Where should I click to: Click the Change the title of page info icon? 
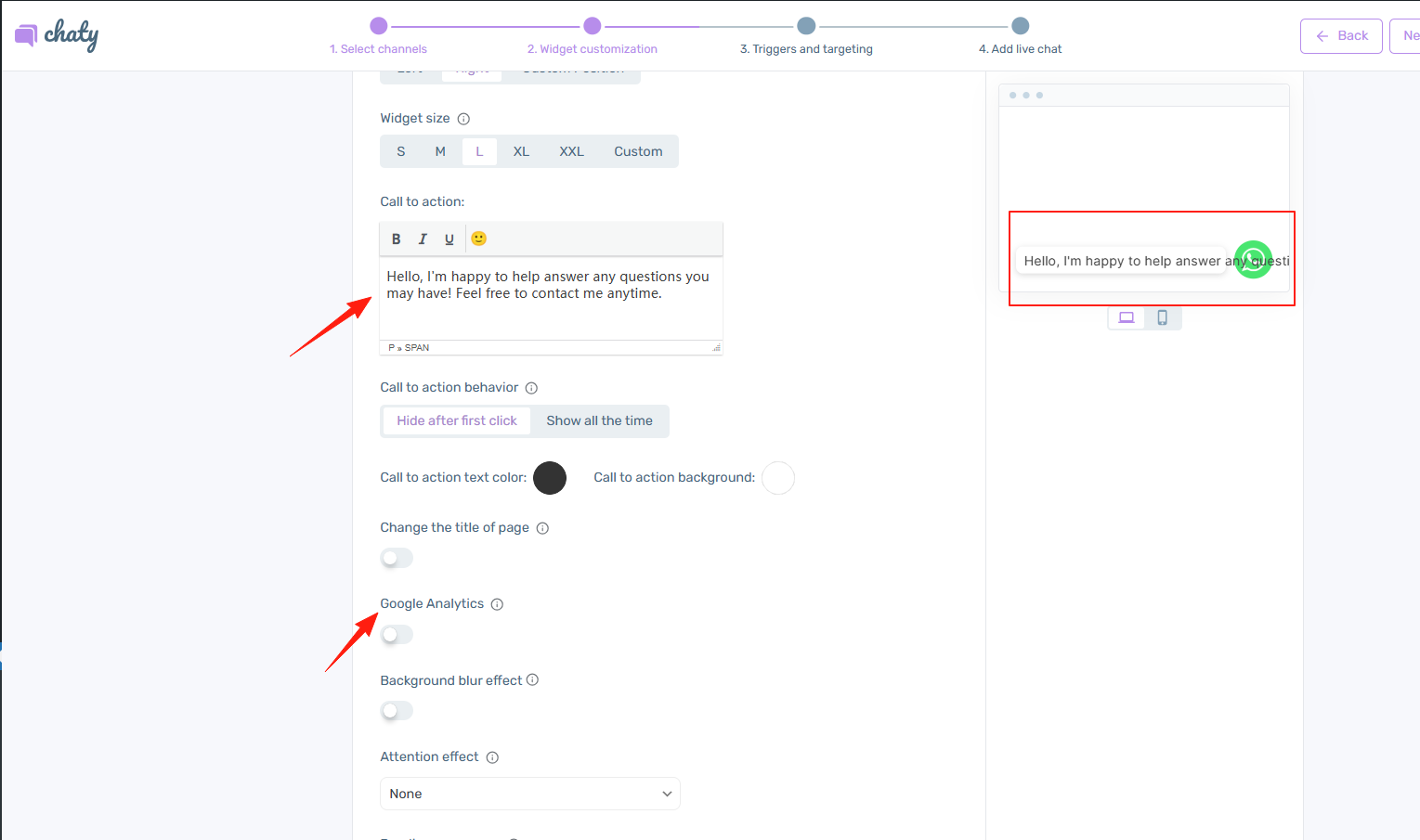[542, 528]
